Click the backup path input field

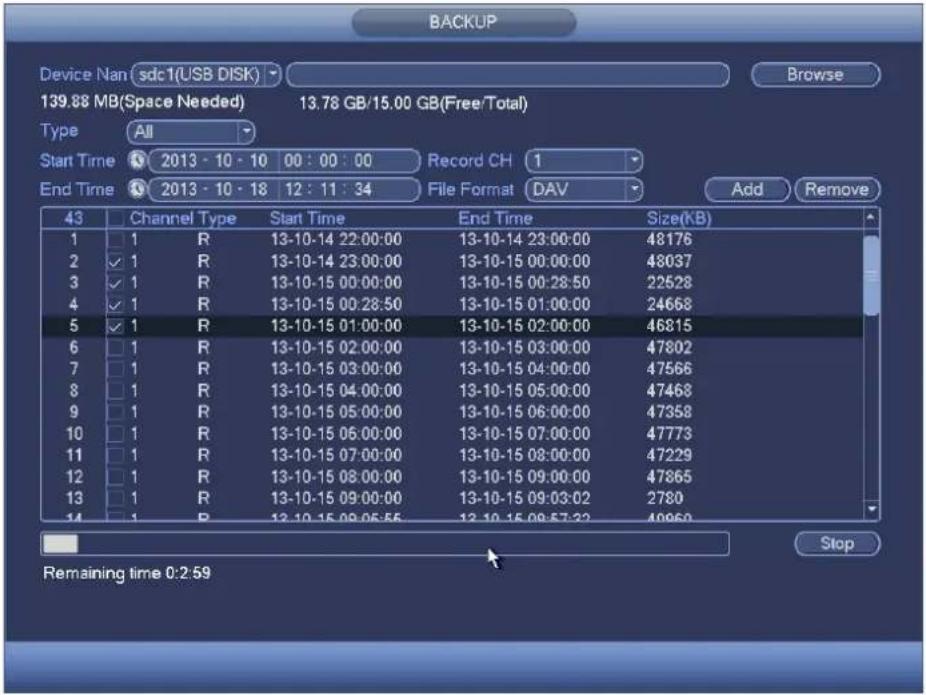click(508, 75)
